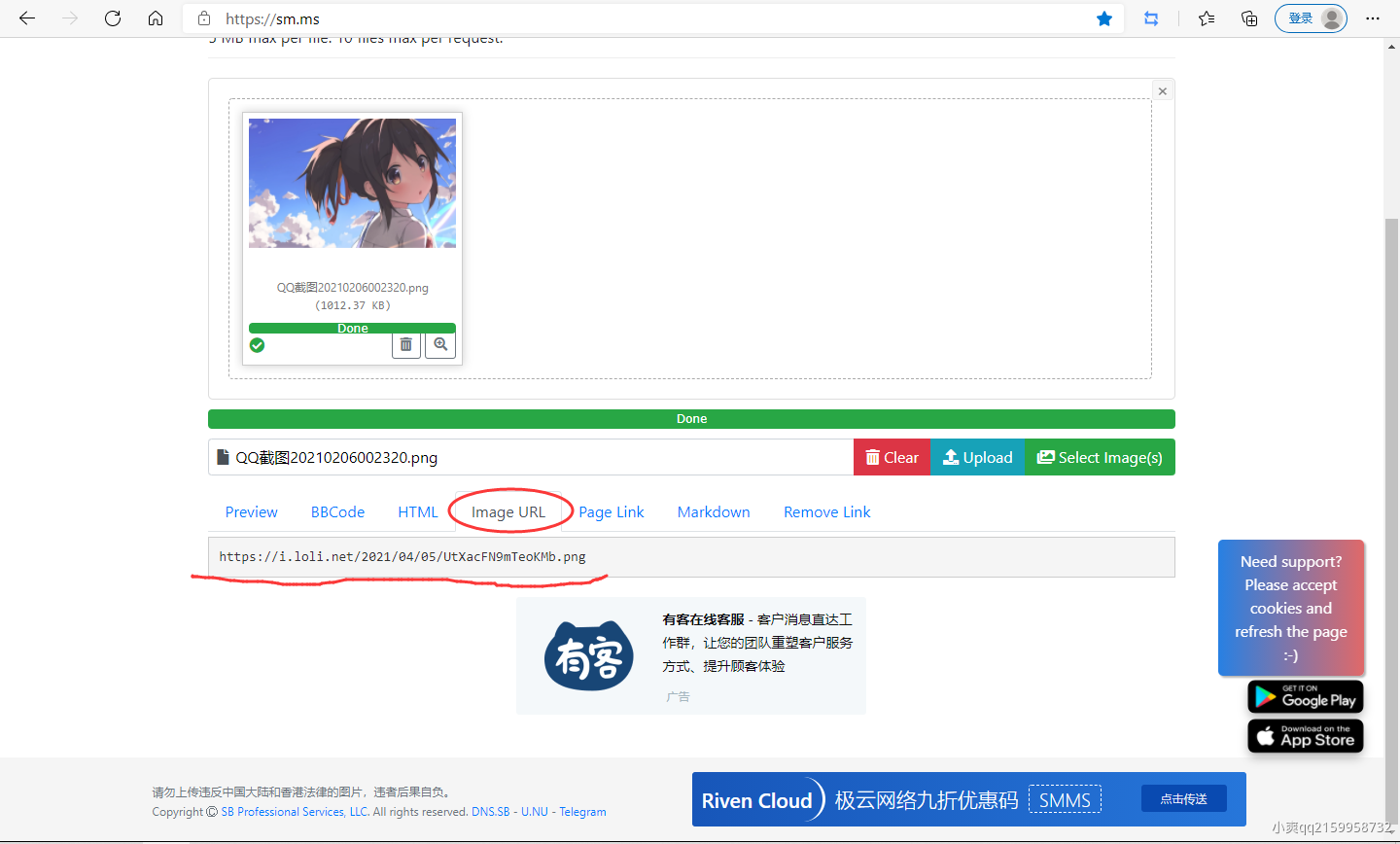Reload the page with the refresh icon
The height and width of the screenshot is (844, 1400).
pos(113,18)
